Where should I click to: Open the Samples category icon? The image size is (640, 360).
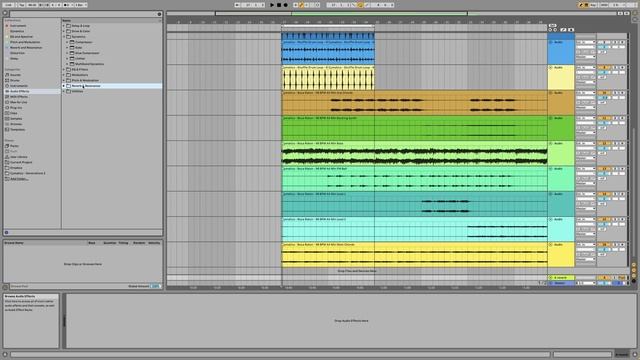pyautogui.click(x=7, y=119)
